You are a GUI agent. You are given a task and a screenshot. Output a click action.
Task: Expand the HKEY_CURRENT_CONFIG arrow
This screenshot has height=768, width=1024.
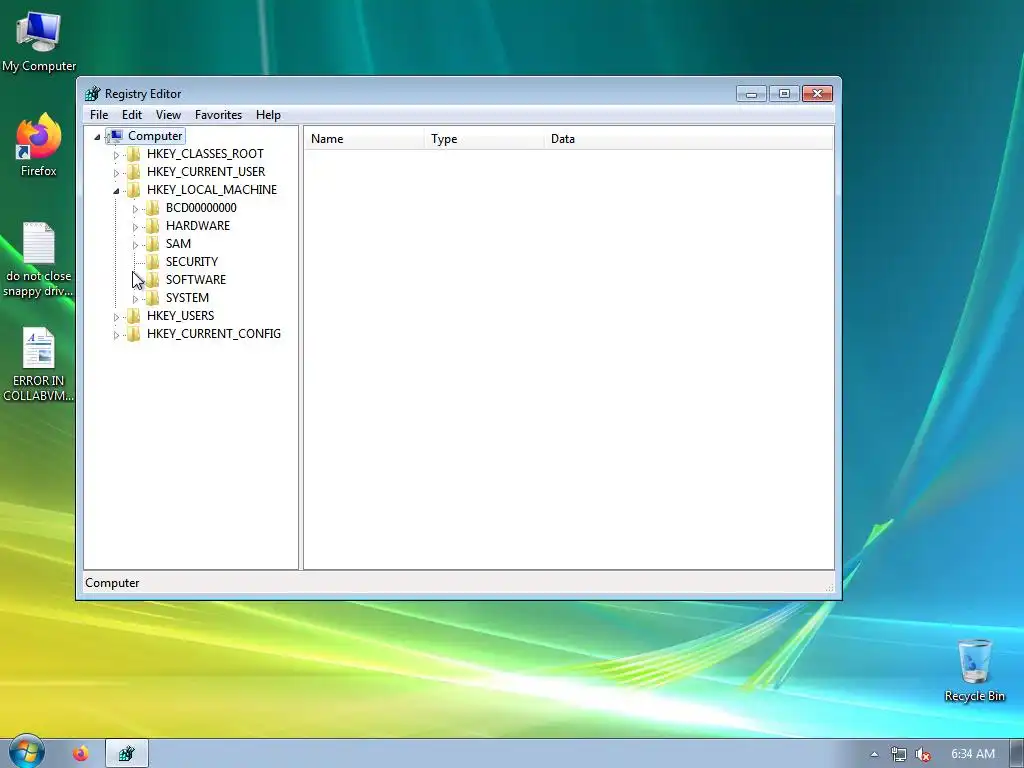click(116, 335)
